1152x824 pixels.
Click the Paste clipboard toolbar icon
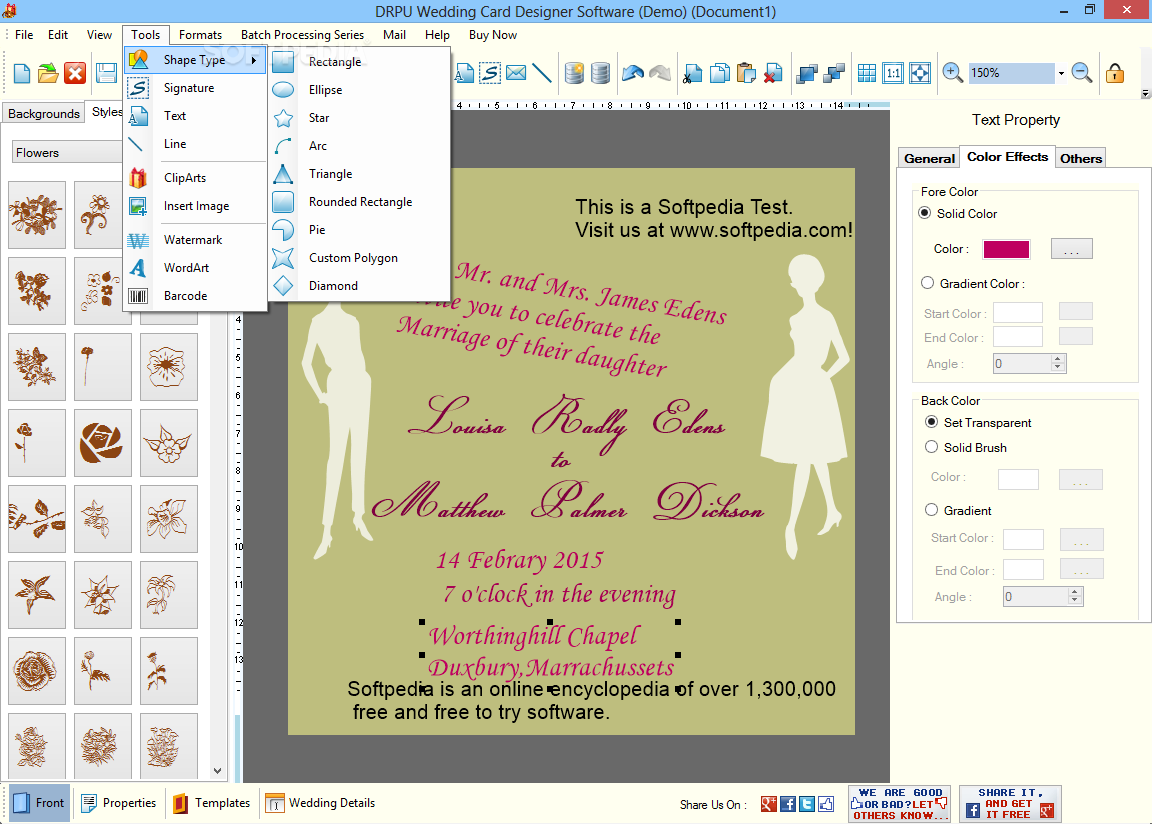746,73
